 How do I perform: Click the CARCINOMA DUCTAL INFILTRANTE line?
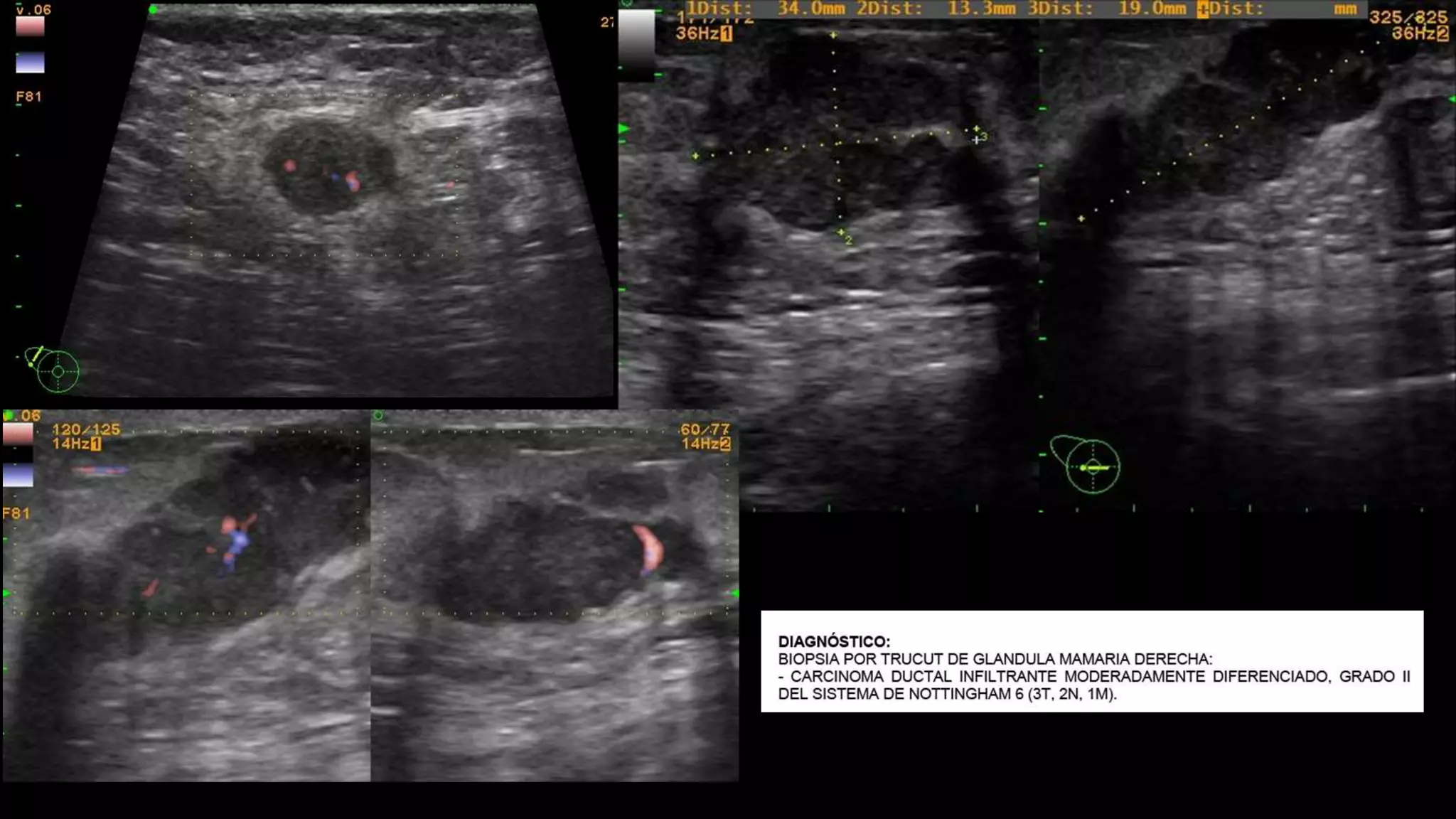pyautogui.click(x=1094, y=677)
